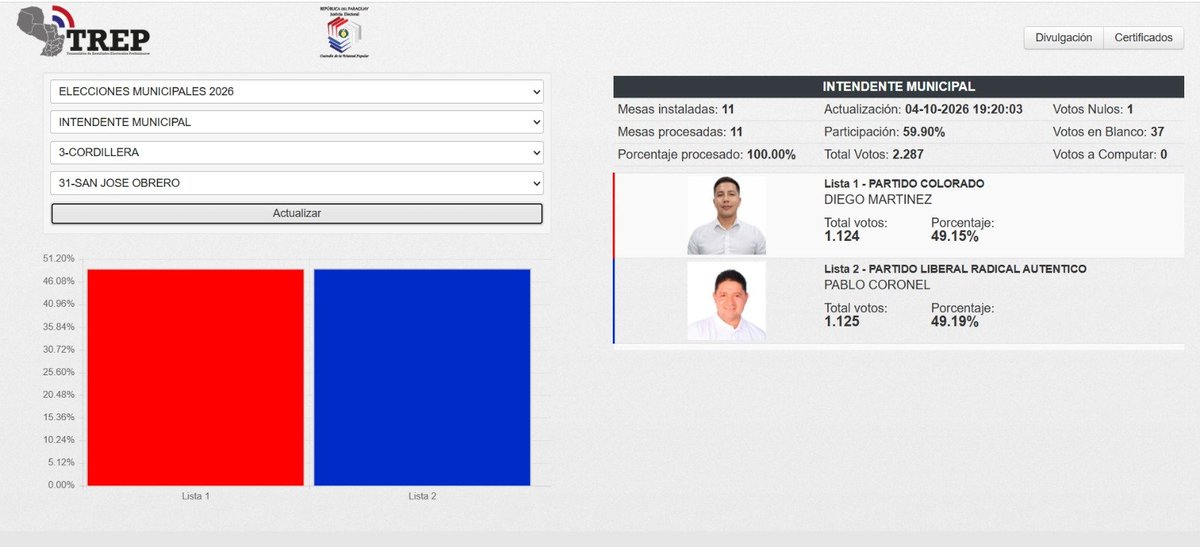
Task: Click the TREP logo
Action: point(85,32)
